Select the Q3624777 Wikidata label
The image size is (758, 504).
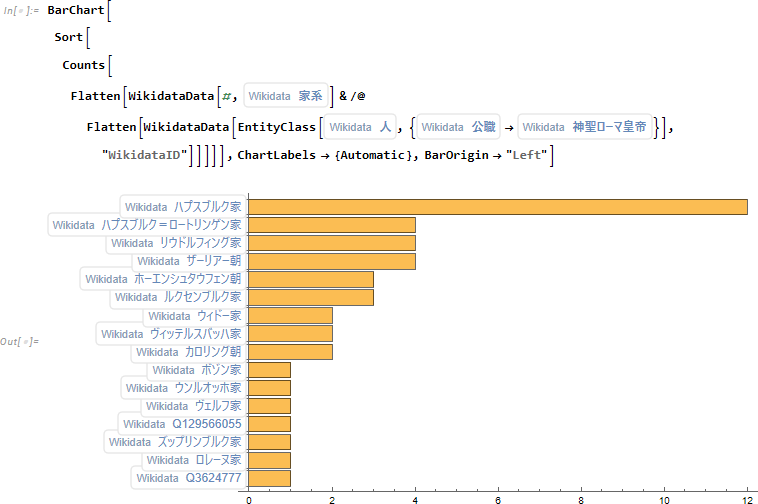[188, 479]
